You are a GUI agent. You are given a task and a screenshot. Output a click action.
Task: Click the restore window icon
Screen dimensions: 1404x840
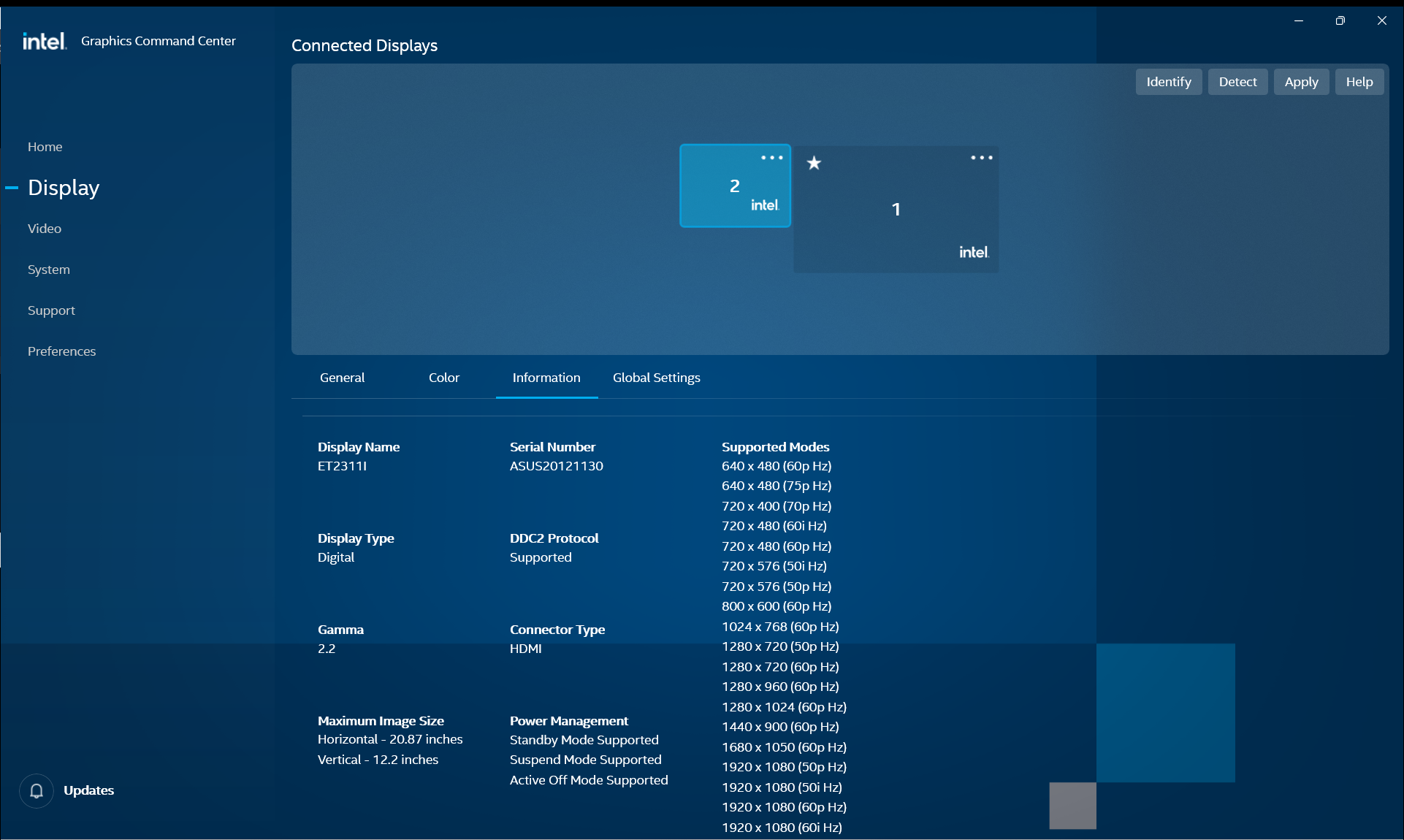tap(1340, 20)
